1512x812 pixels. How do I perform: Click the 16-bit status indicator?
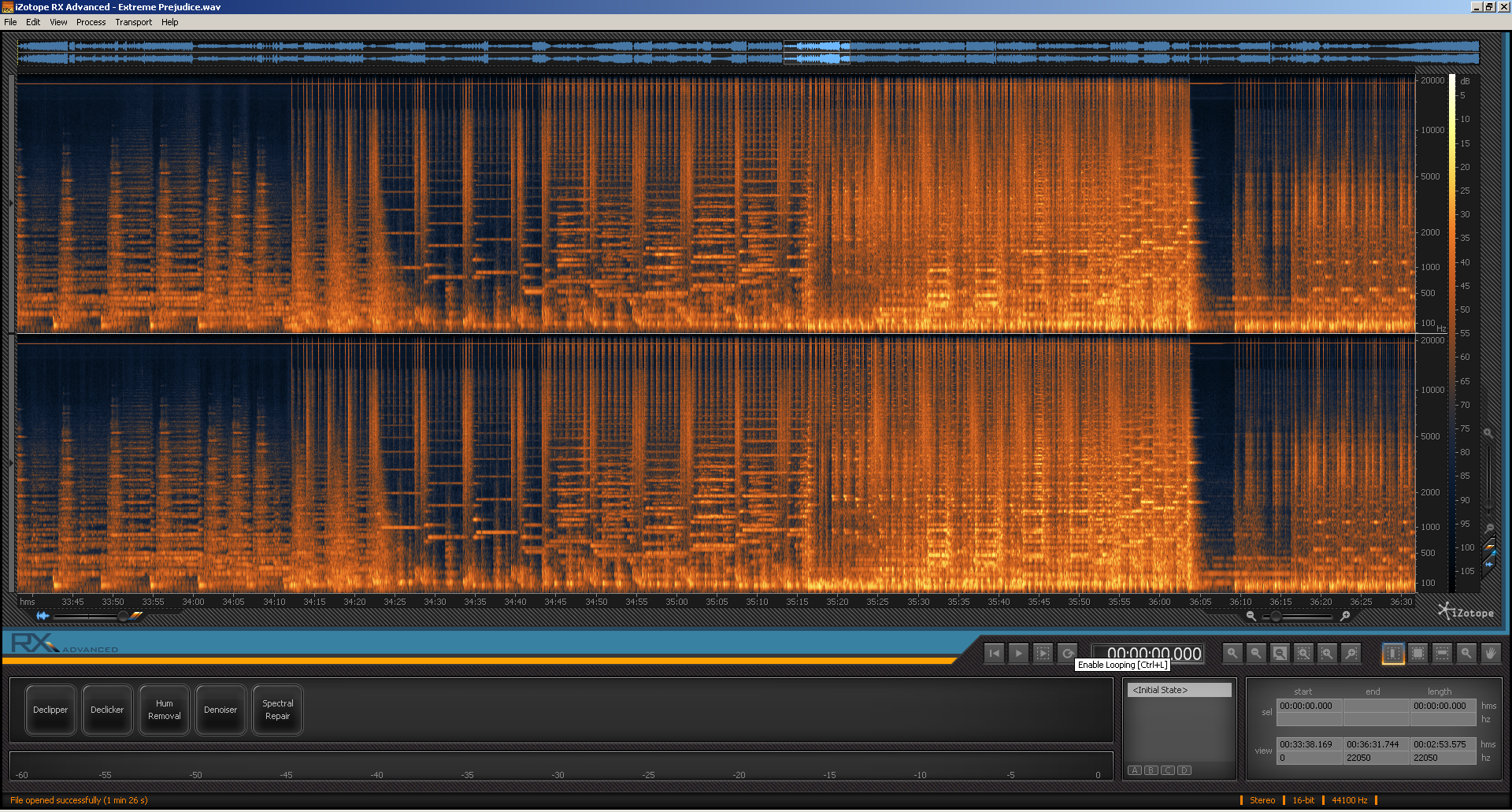click(x=1303, y=800)
